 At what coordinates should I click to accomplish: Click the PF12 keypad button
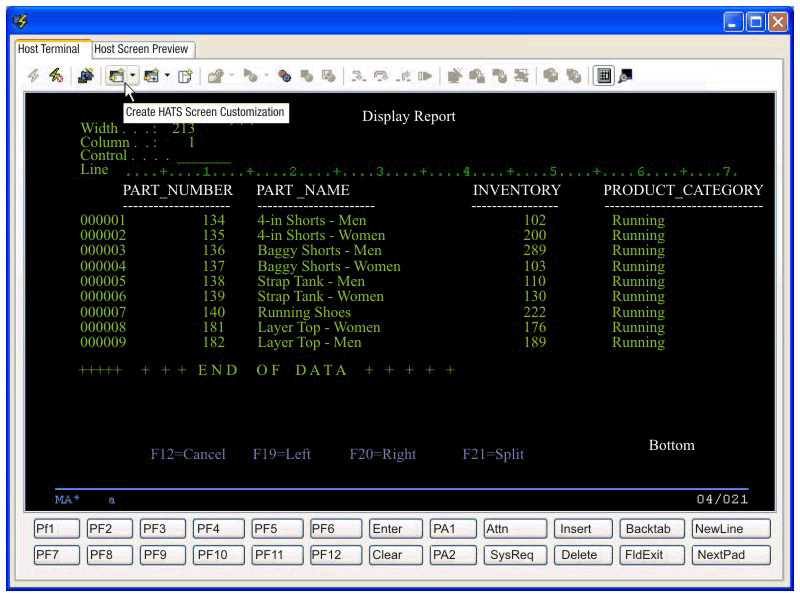(x=336, y=555)
